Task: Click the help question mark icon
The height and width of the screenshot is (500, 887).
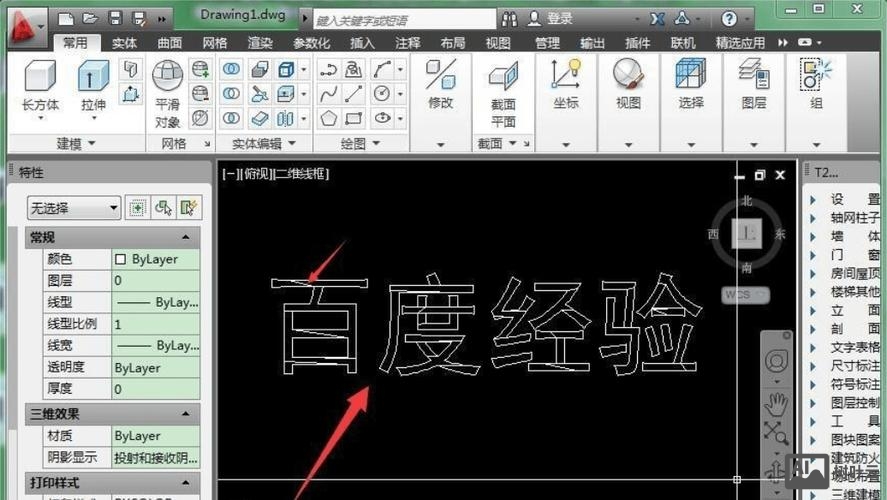Action: pos(729,19)
